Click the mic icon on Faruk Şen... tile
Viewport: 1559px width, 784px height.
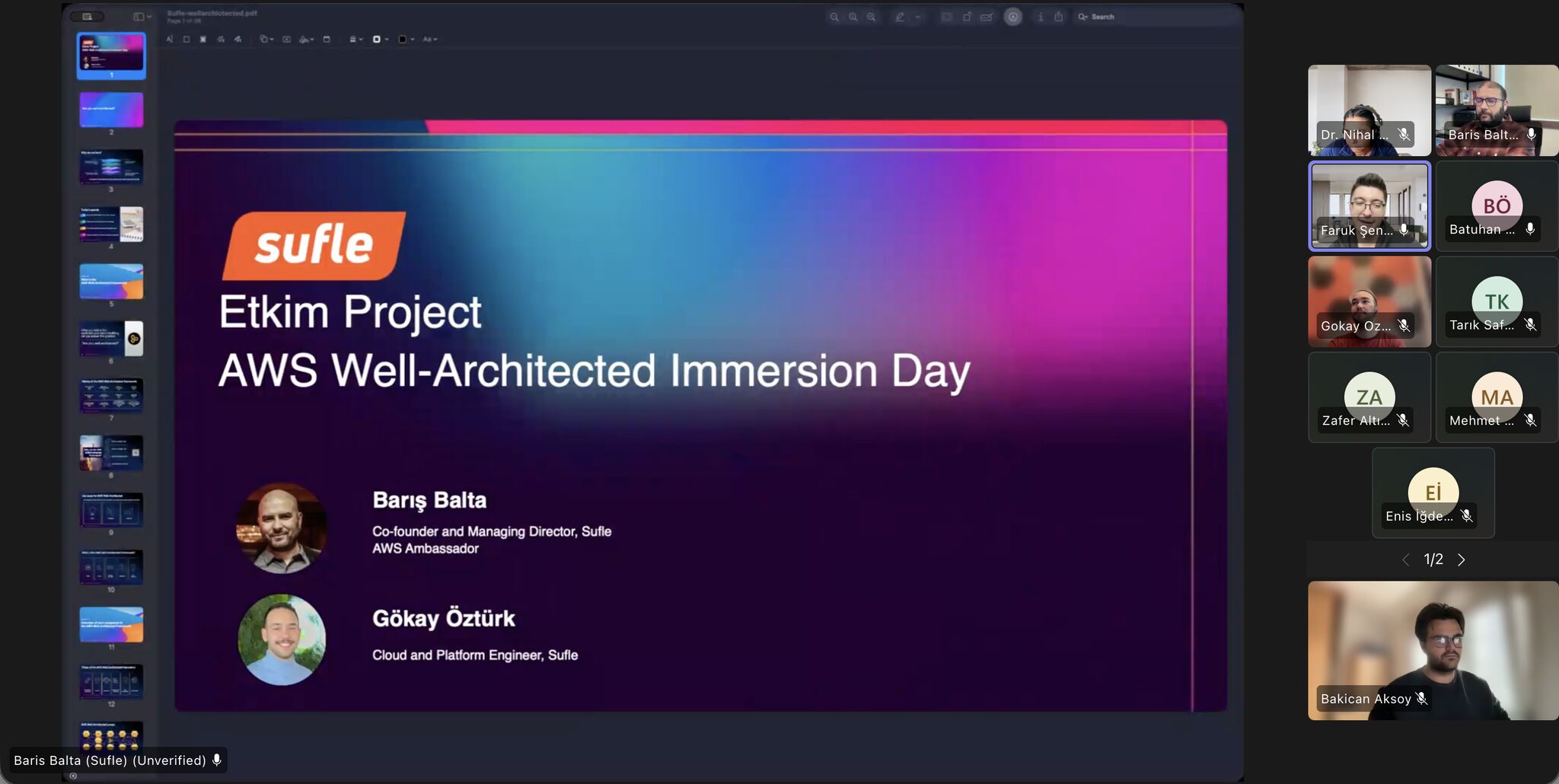(1404, 230)
